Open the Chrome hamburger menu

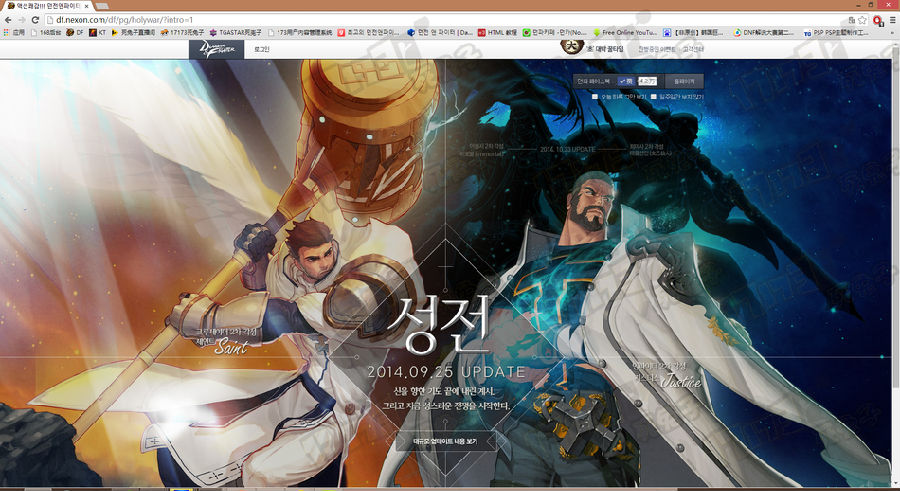coord(893,20)
